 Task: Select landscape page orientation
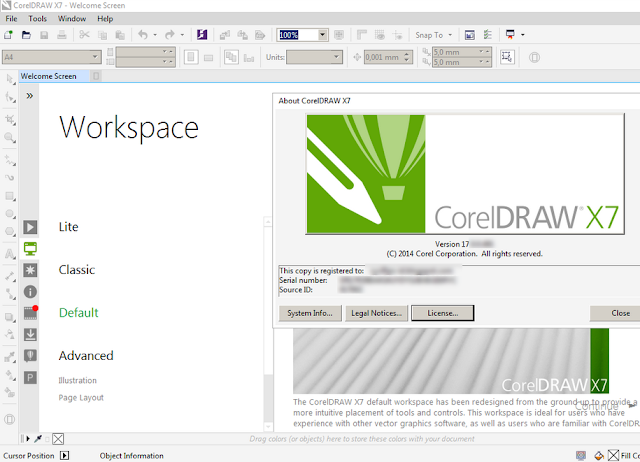(209, 58)
